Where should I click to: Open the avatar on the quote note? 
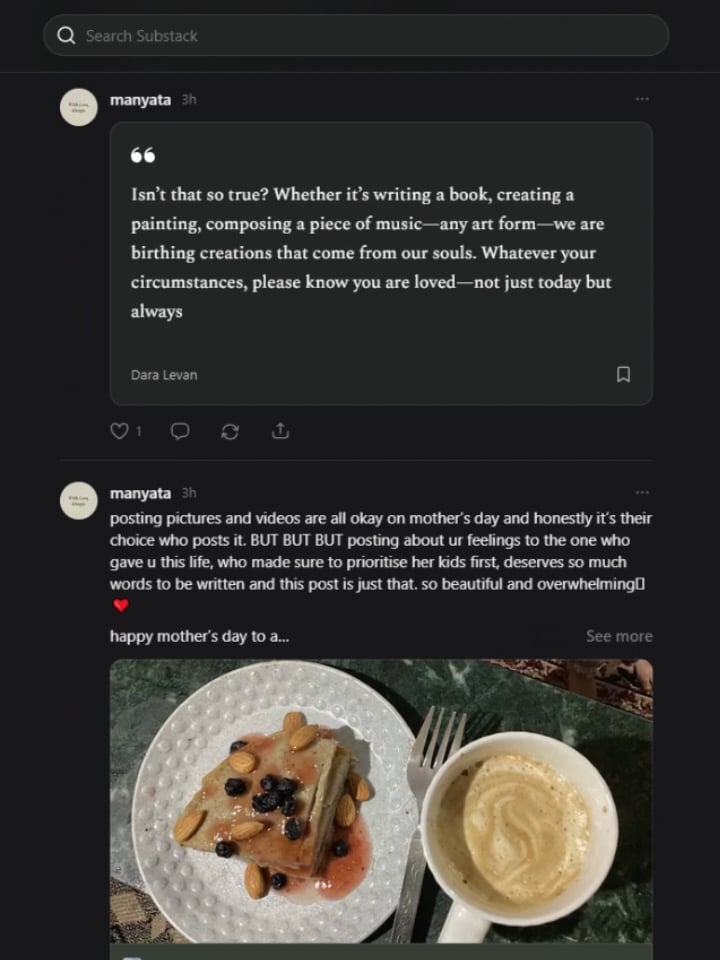79,107
